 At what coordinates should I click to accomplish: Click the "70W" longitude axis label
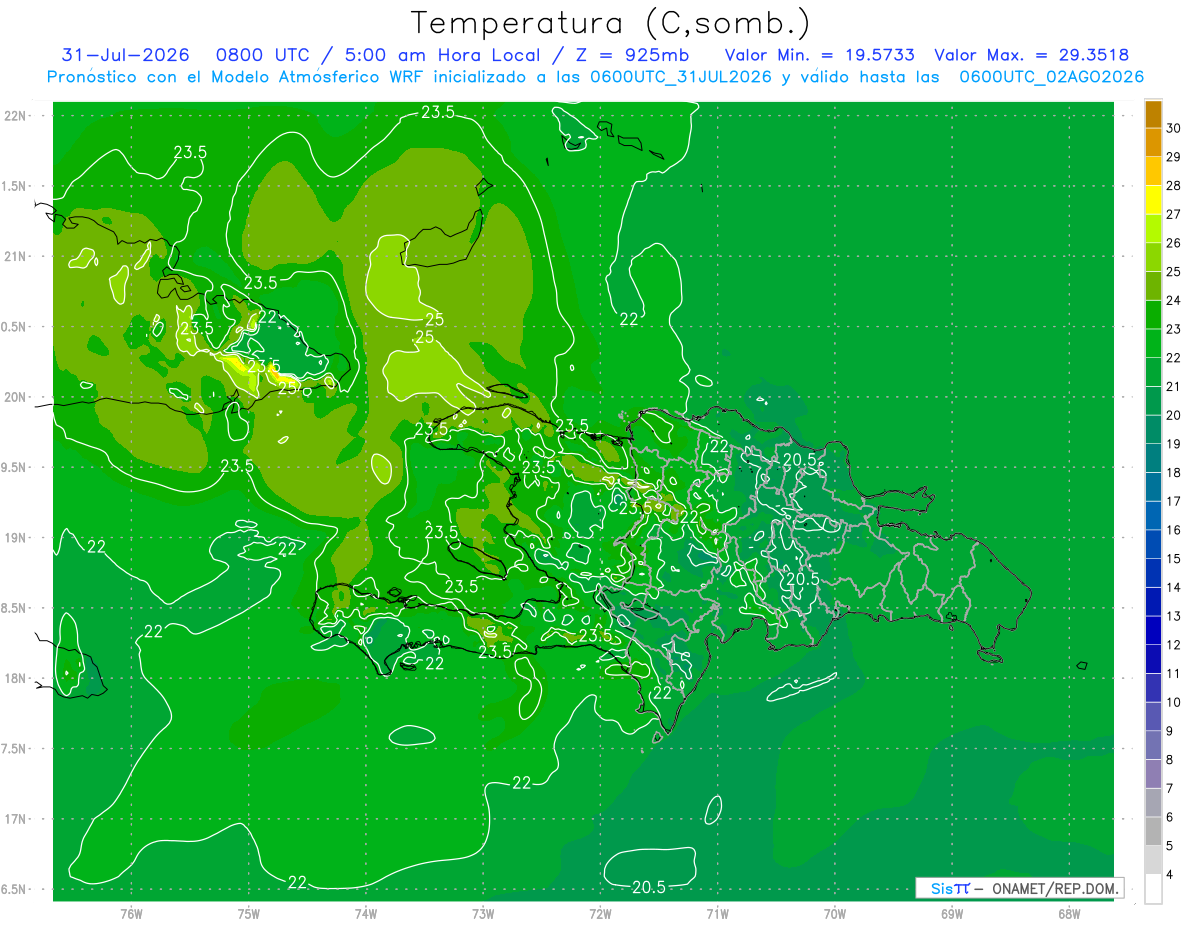pos(835,913)
